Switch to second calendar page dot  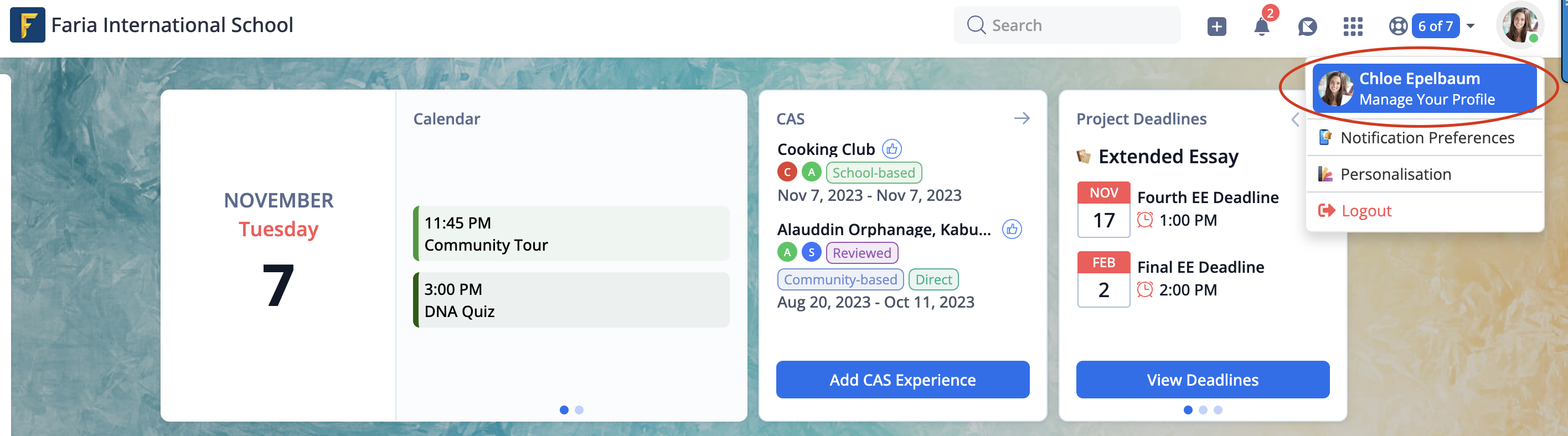pyautogui.click(x=579, y=410)
